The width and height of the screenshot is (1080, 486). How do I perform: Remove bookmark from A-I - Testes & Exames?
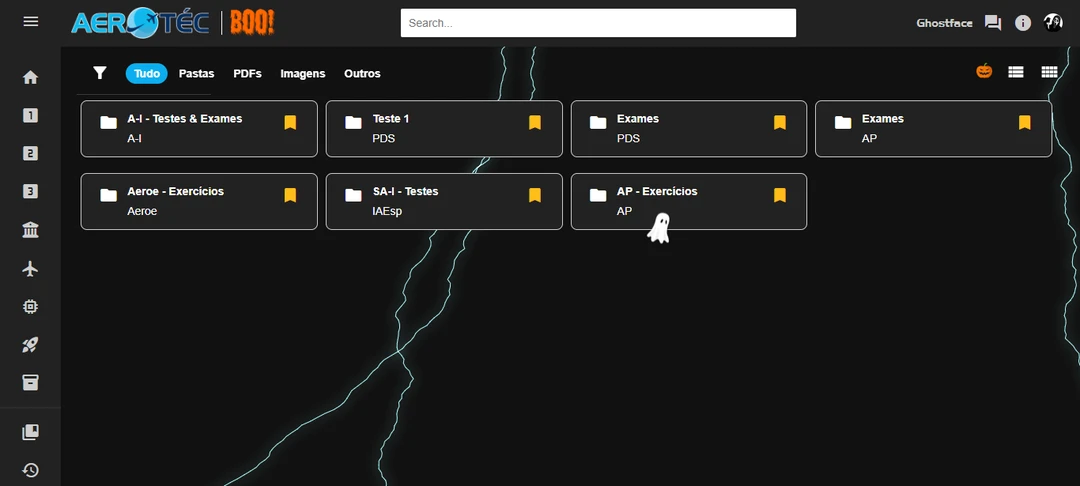[290, 123]
